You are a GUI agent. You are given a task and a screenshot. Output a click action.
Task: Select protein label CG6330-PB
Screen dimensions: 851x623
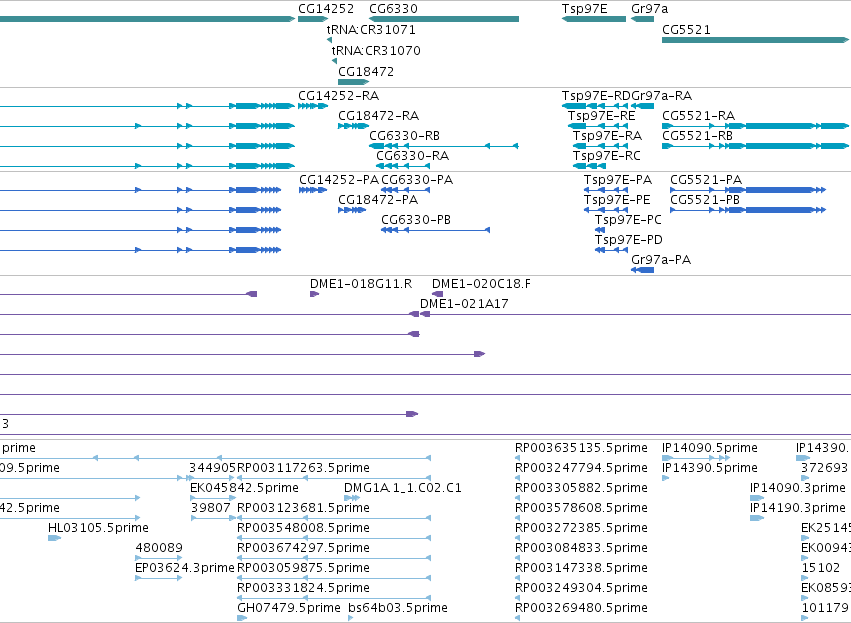pos(416,220)
